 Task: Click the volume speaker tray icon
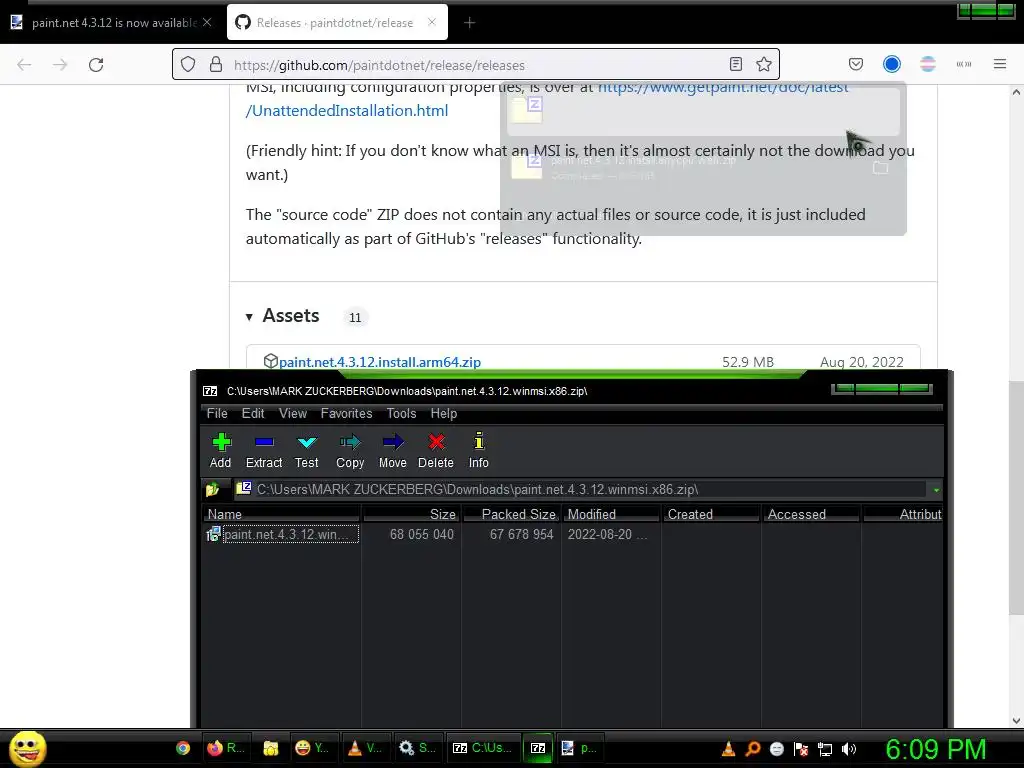(x=849, y=749)
